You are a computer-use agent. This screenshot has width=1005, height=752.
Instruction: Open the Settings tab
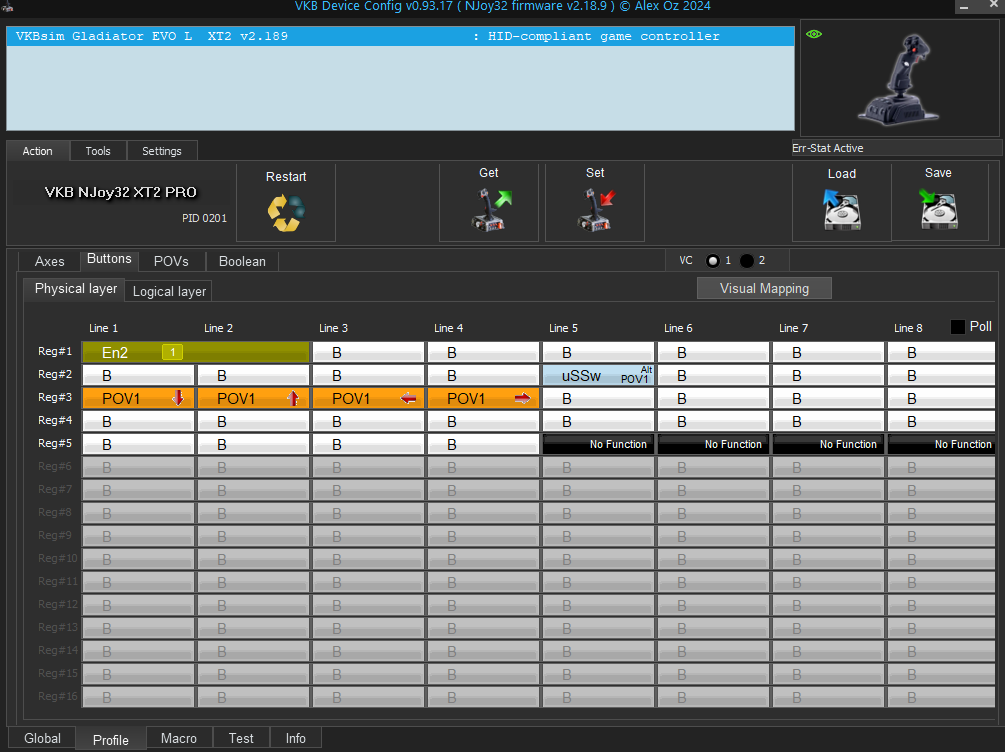pos(162,151)
